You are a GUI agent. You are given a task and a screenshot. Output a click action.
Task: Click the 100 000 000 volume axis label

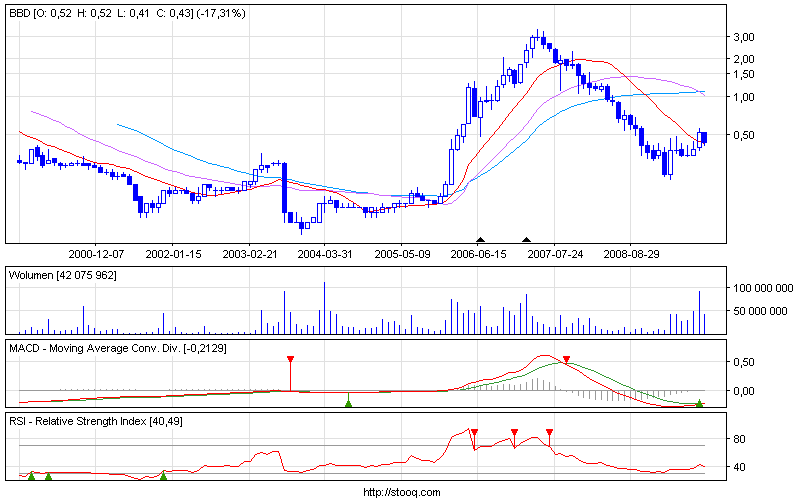coord(763,288)
